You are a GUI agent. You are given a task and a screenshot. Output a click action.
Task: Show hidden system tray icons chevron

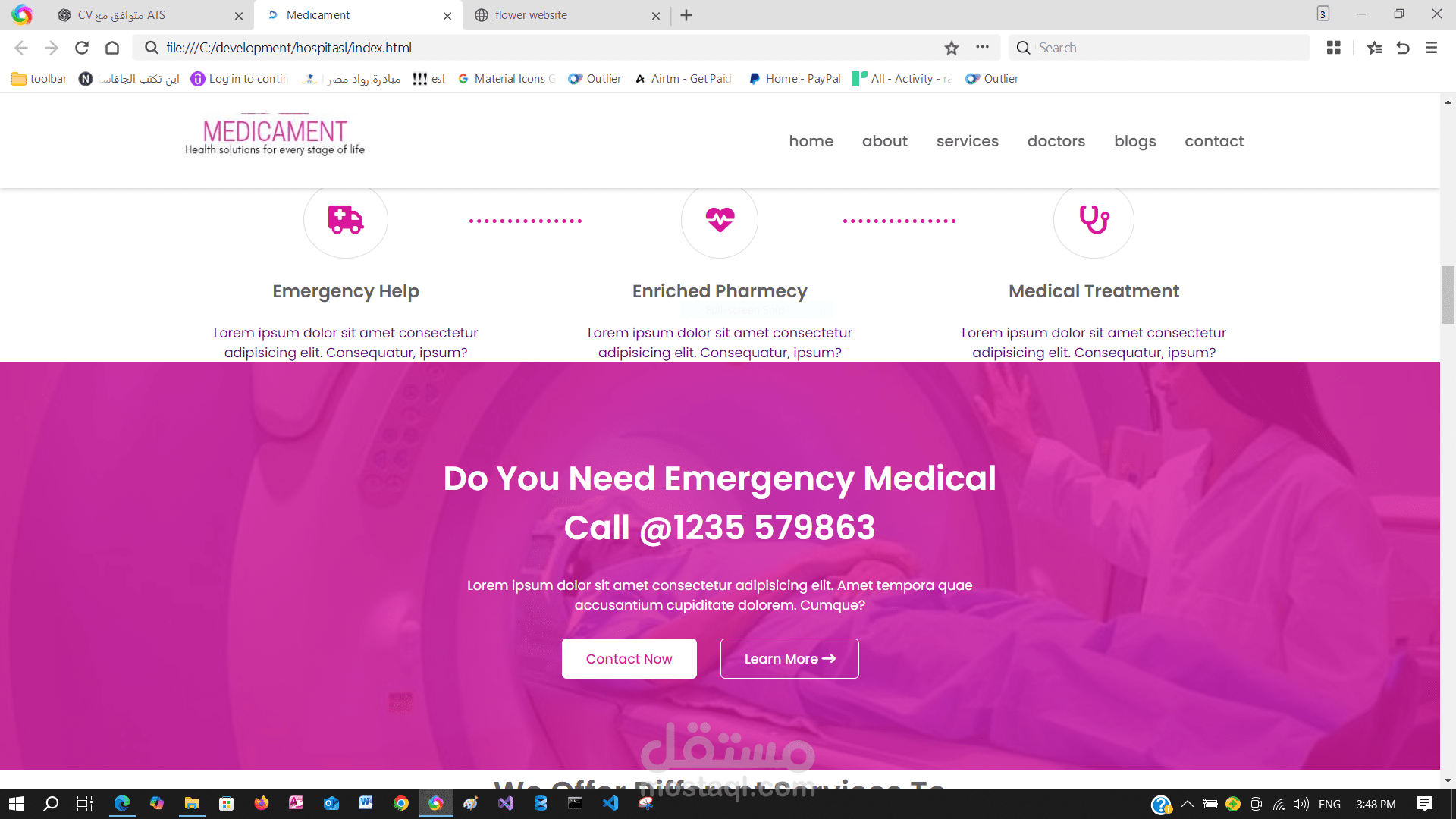1188,804
